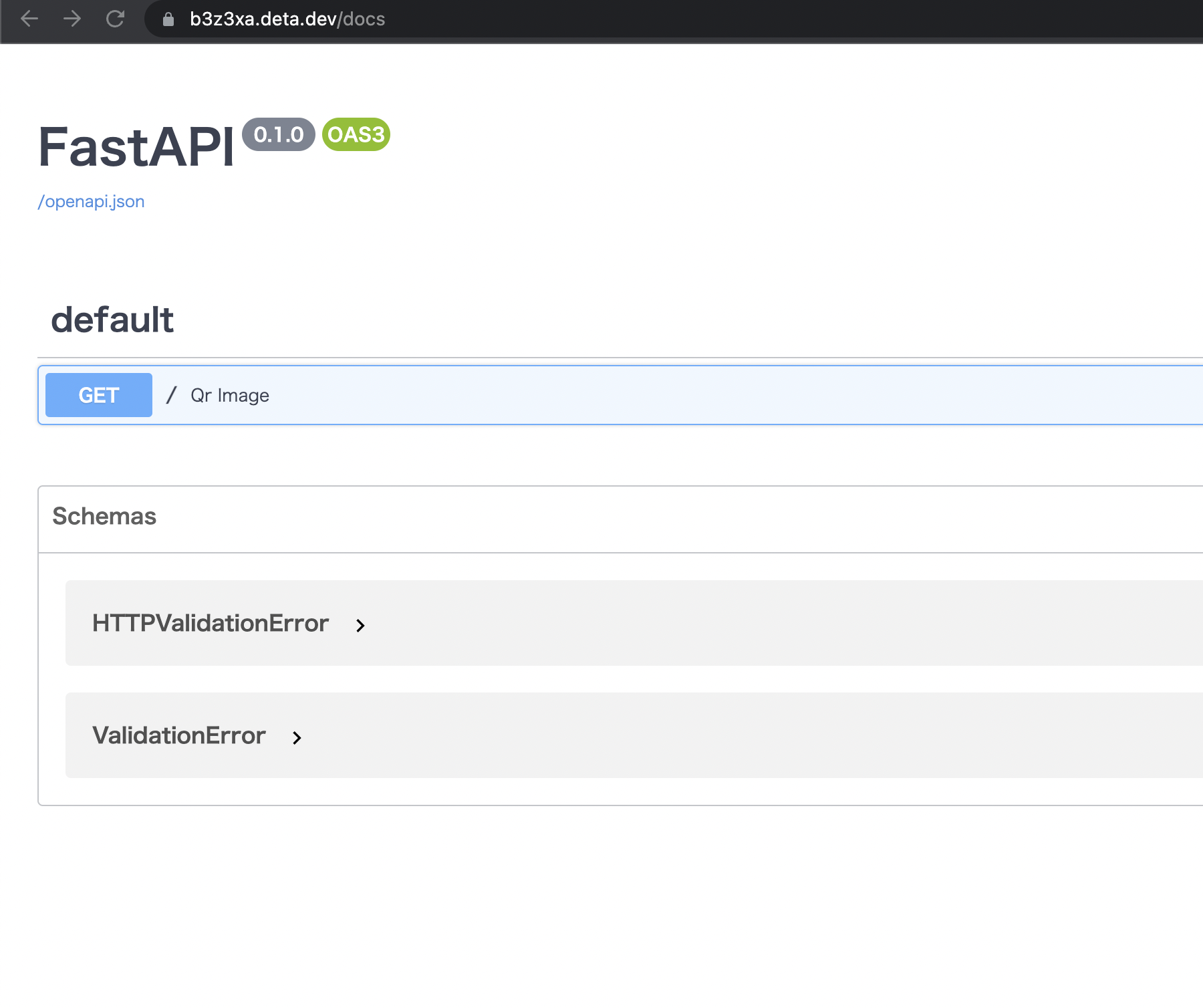The image size is (1203, 1008).
Task: Click the FastAPI title heading
Action: tap(136, 147)
